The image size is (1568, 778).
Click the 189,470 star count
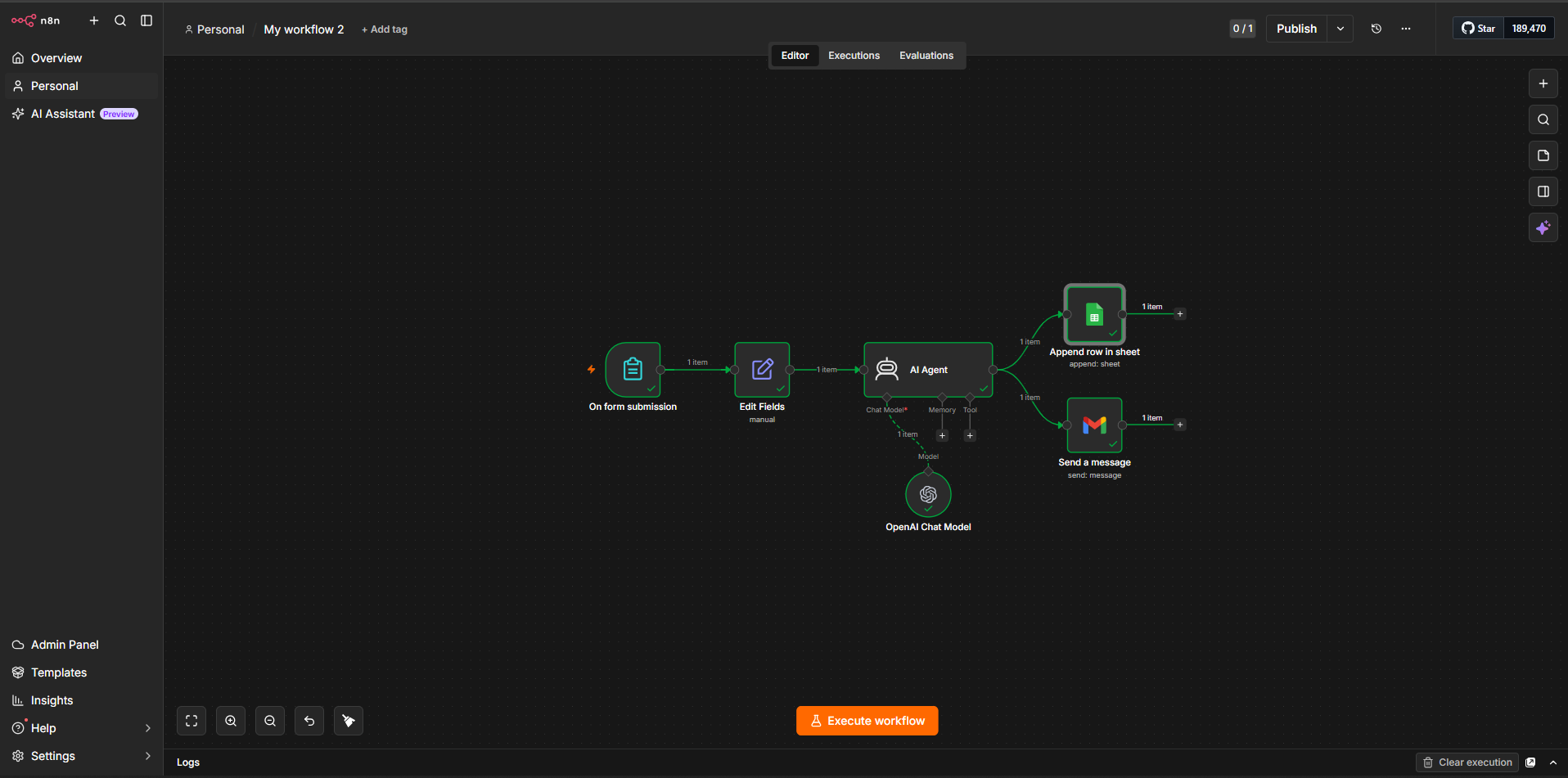pyautogui.click(x=1529, y=29)
